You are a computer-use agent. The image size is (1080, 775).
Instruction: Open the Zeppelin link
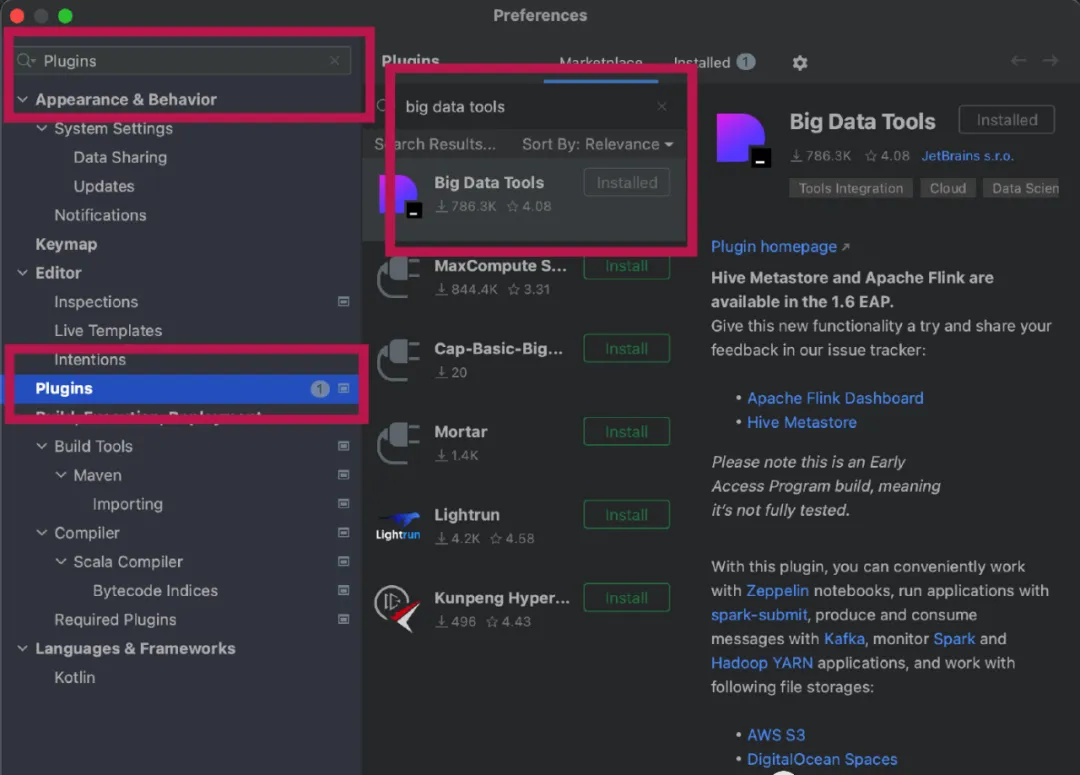778,590
